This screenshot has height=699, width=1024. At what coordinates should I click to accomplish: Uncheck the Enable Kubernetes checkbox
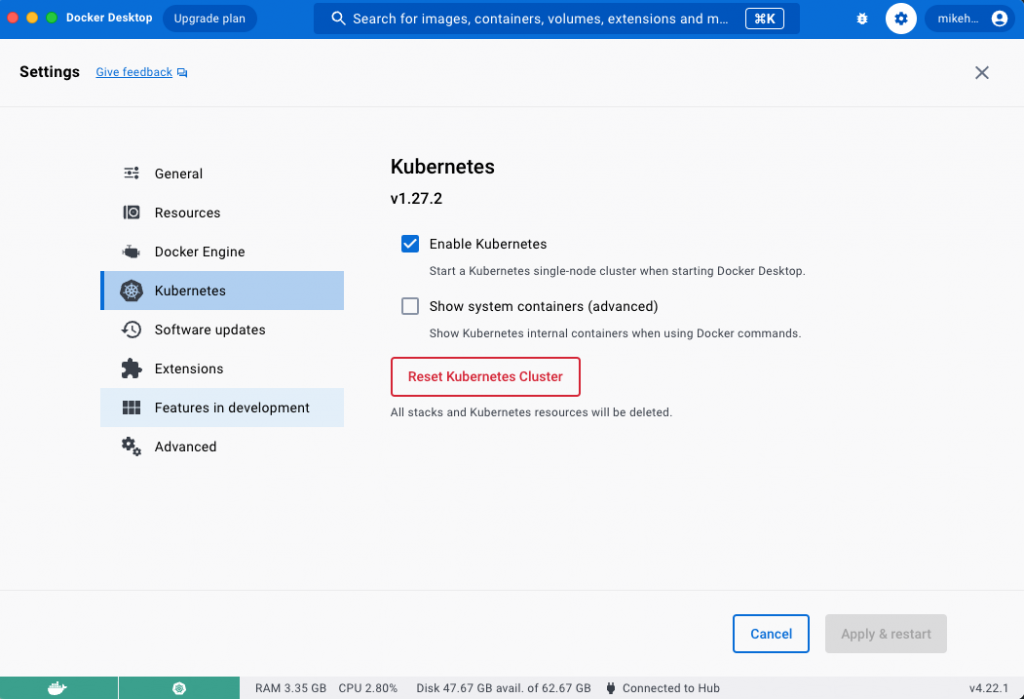tap(410, 244)
